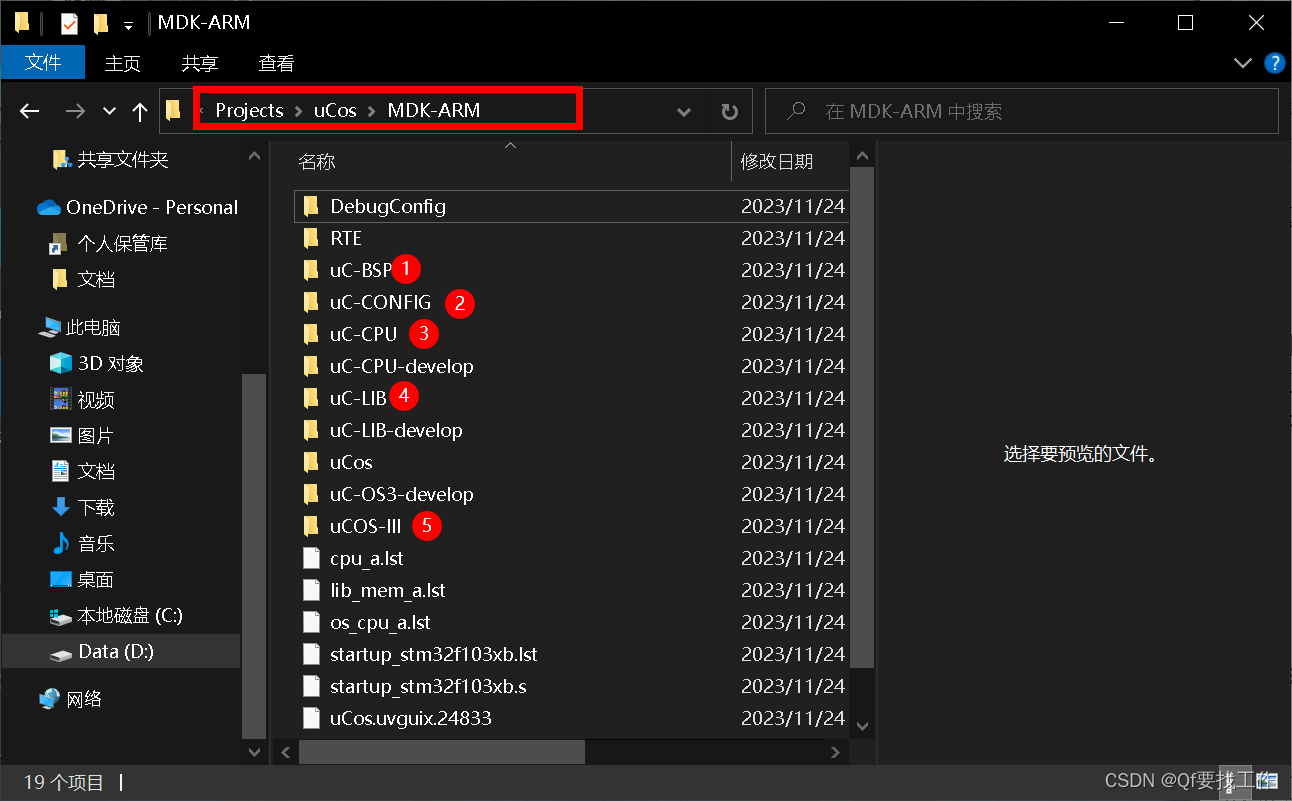Screen dimensions: 1292x801
Task: Select the uC-BSP folder icon
Action: pos(311,270)
